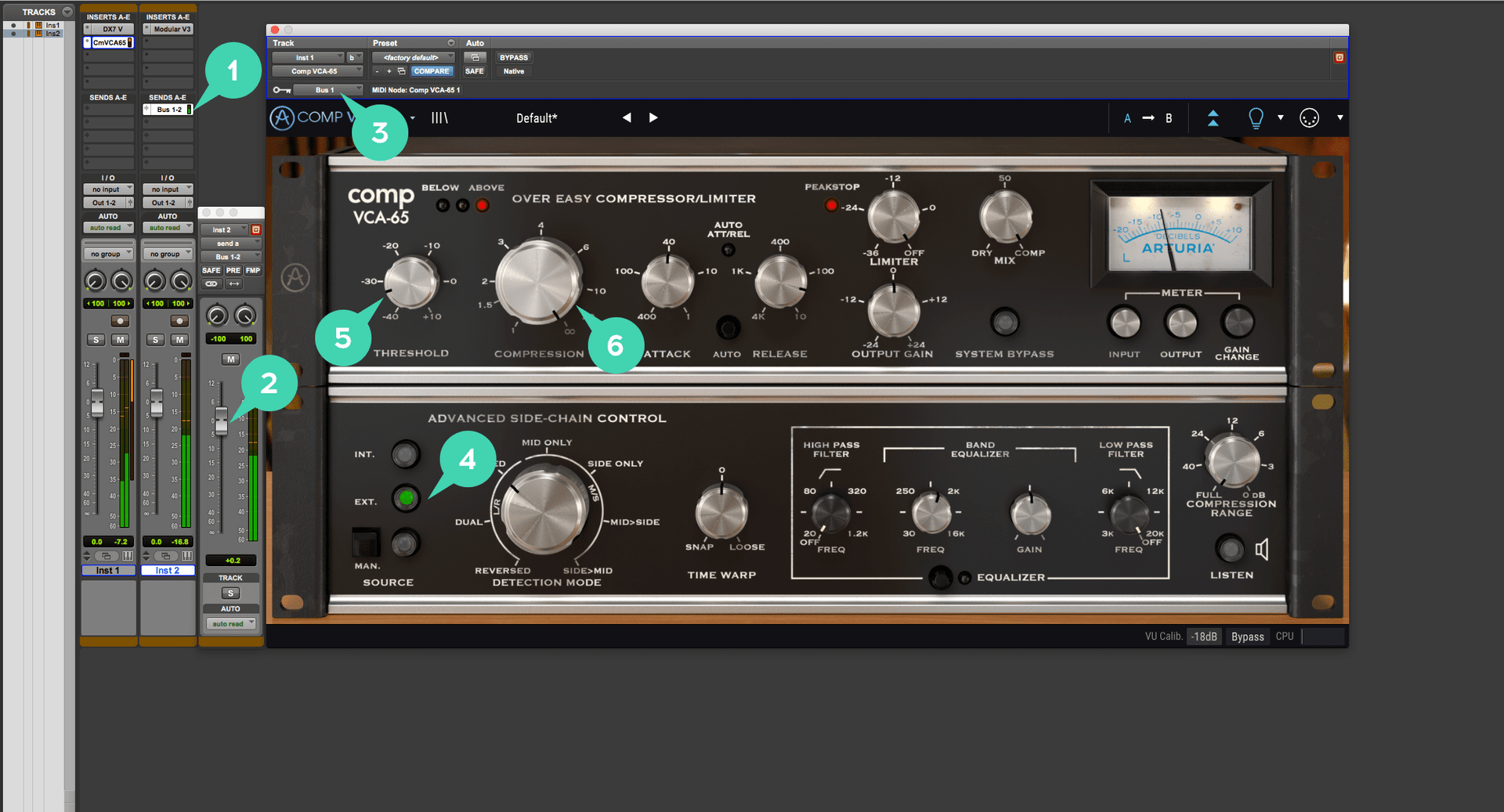
Task: Open the MIDI connector settings icon
Action: (1309, 118)
